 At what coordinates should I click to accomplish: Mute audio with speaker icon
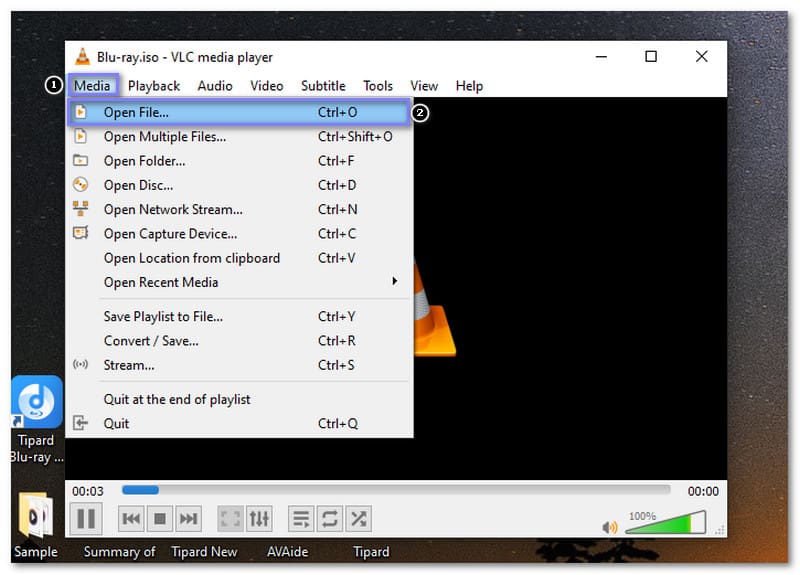[610, 527]
